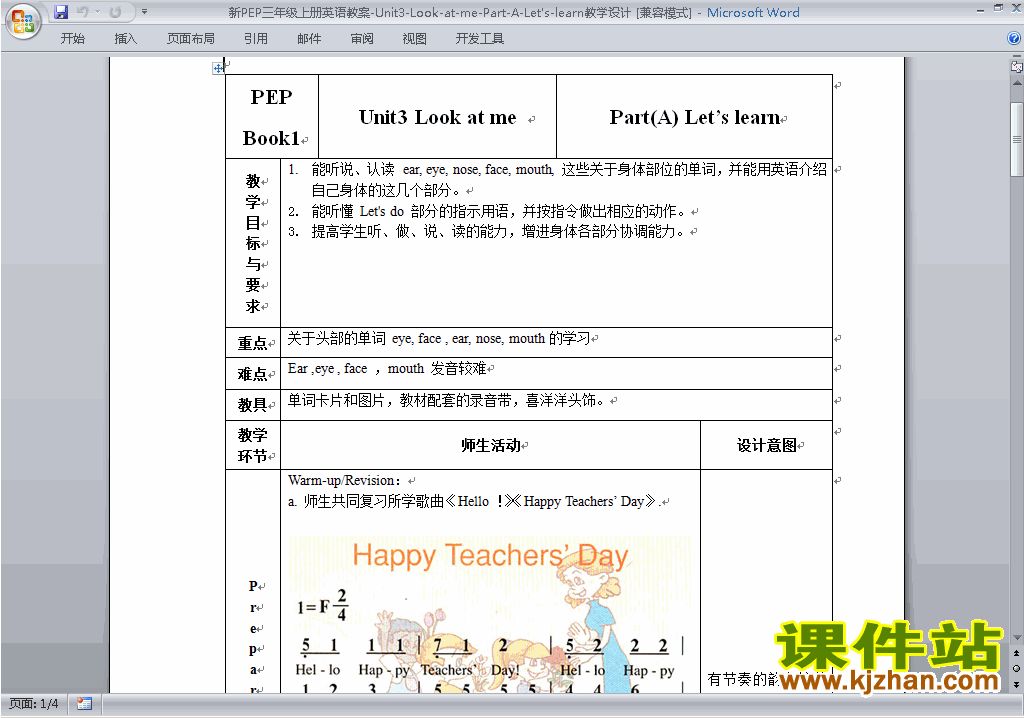Click the 'Ear ,eye , face , mouth 发音较难' text
Viewport: 1024px width, 718px height.
(387, 368)
